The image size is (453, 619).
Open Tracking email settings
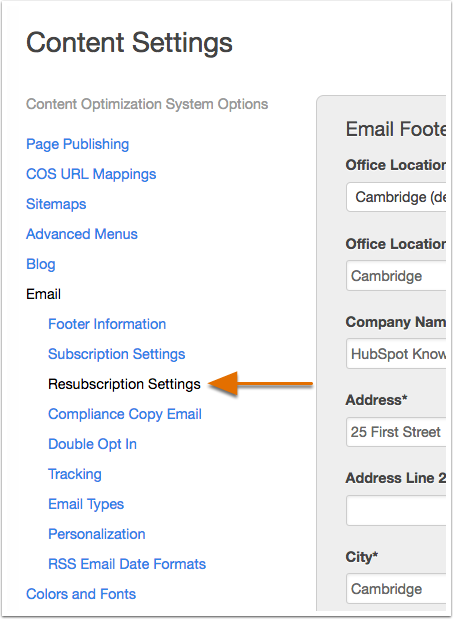75,474
